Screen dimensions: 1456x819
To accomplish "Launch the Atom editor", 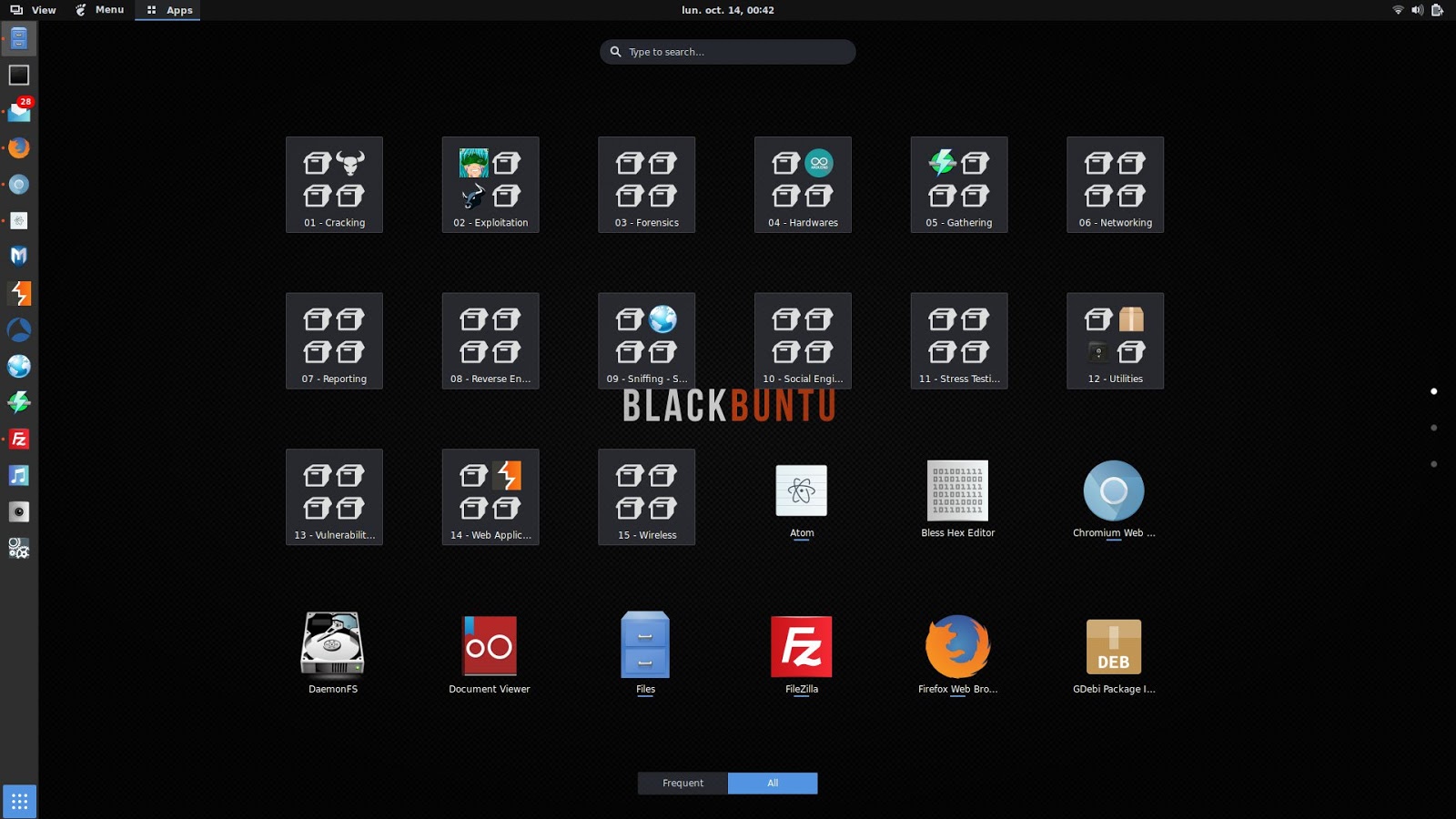I will tap(802, 491).
